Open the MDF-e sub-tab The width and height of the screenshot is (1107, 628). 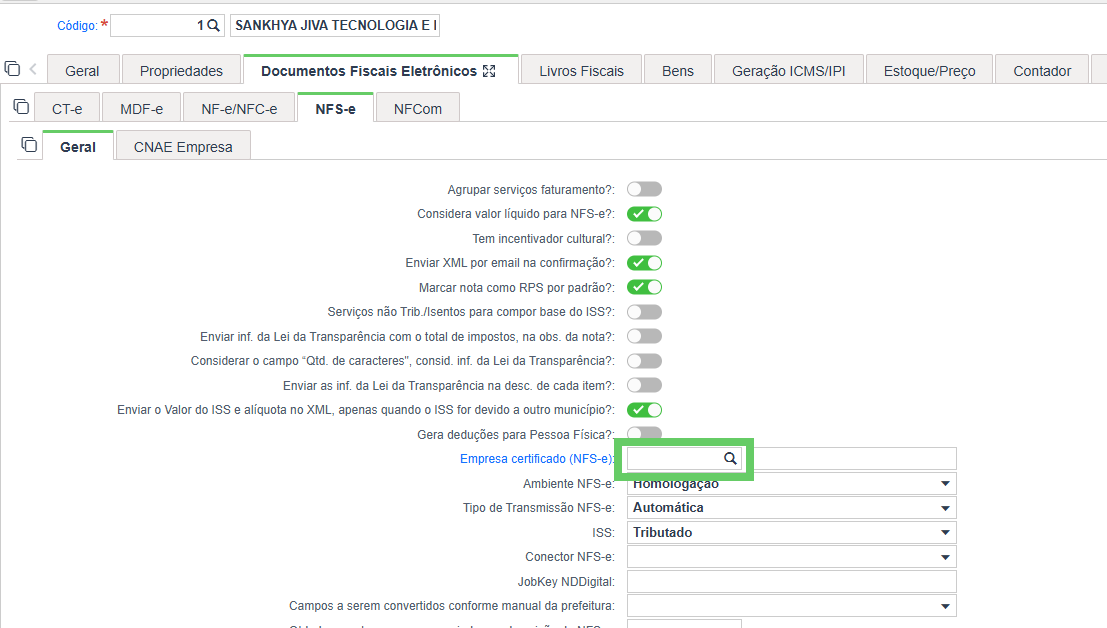[x=141, y=109]
